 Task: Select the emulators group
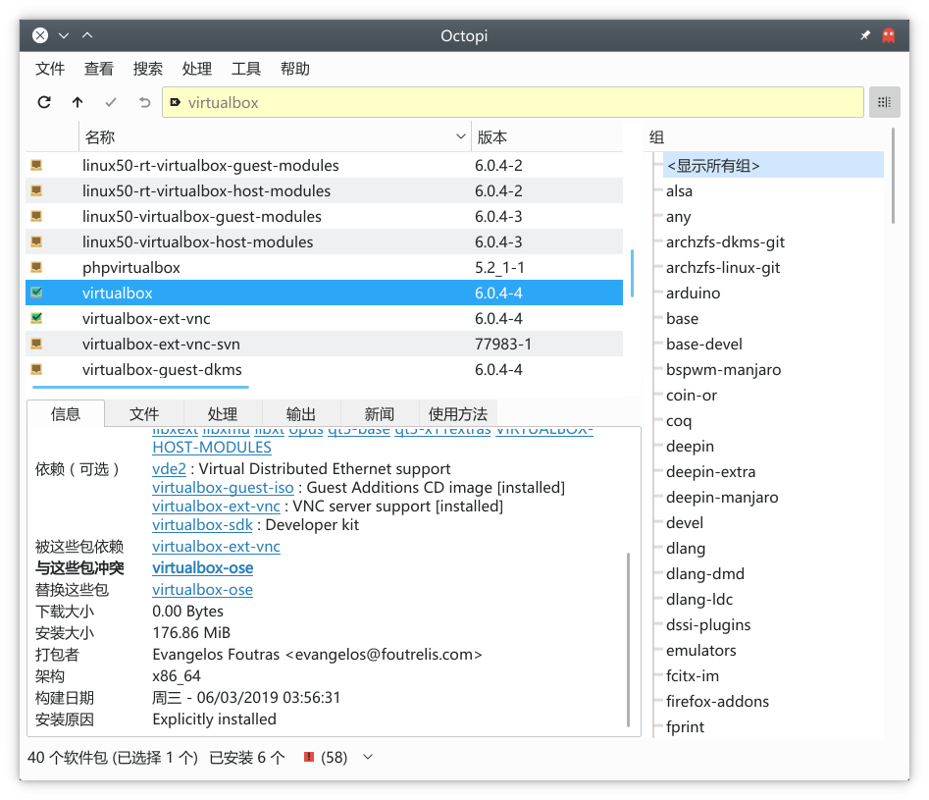coord(701,650)
